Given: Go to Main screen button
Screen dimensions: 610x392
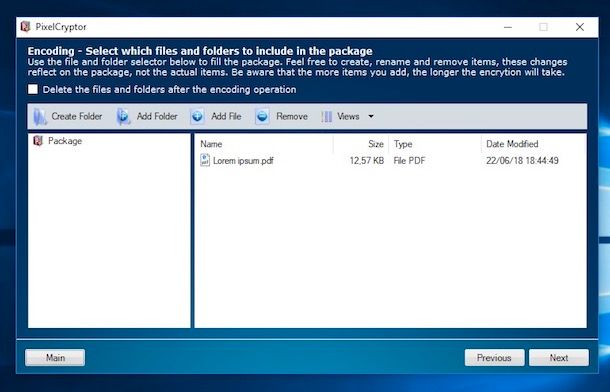Looking at the screenshot, I should (x=55, y=358).
